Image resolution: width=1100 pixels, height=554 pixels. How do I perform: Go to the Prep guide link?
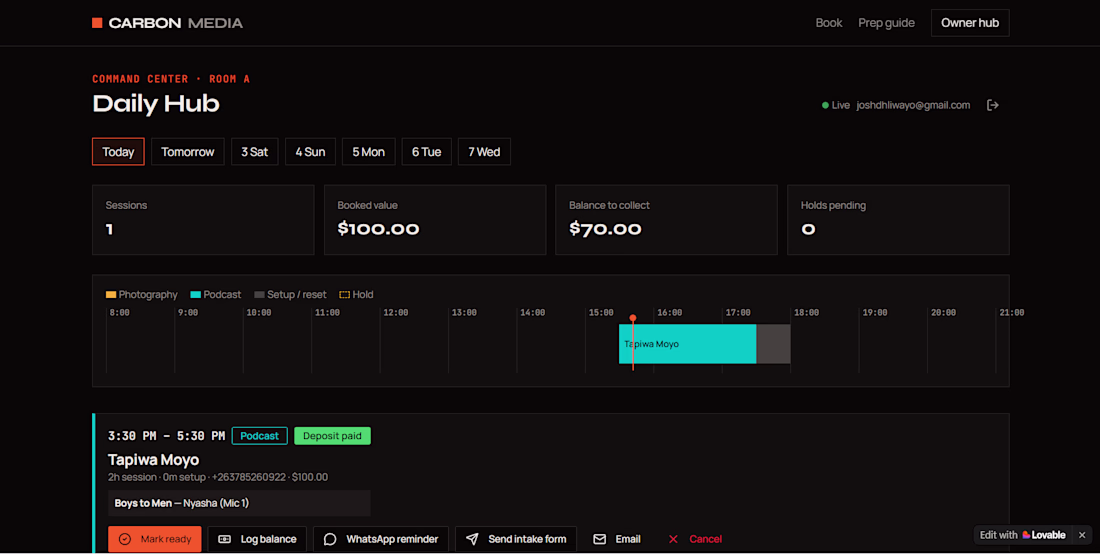click(x=886, y=23)
